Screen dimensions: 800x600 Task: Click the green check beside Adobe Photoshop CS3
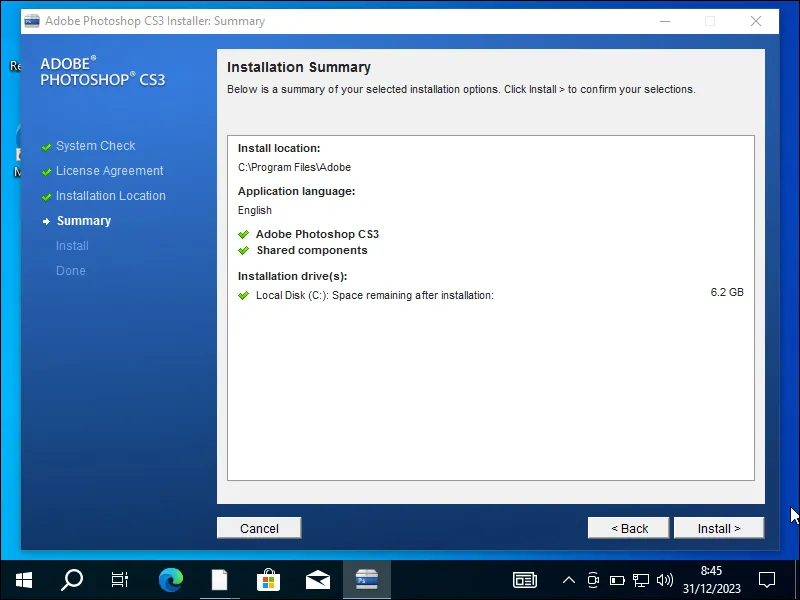coord(243,235)
